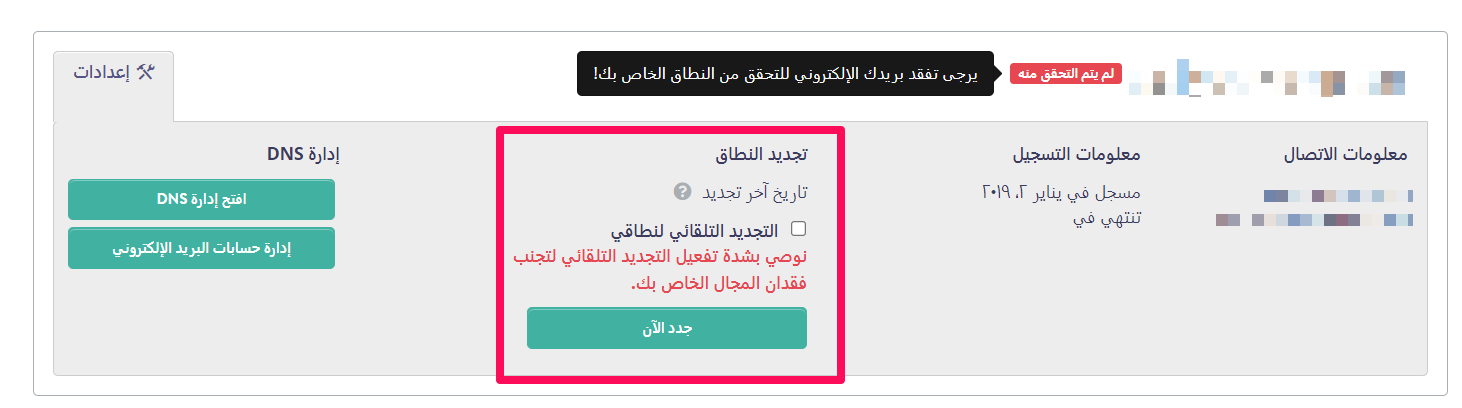Click the إدارة DNS section heading
1462x408 pixels.
(x=303, y=154)
